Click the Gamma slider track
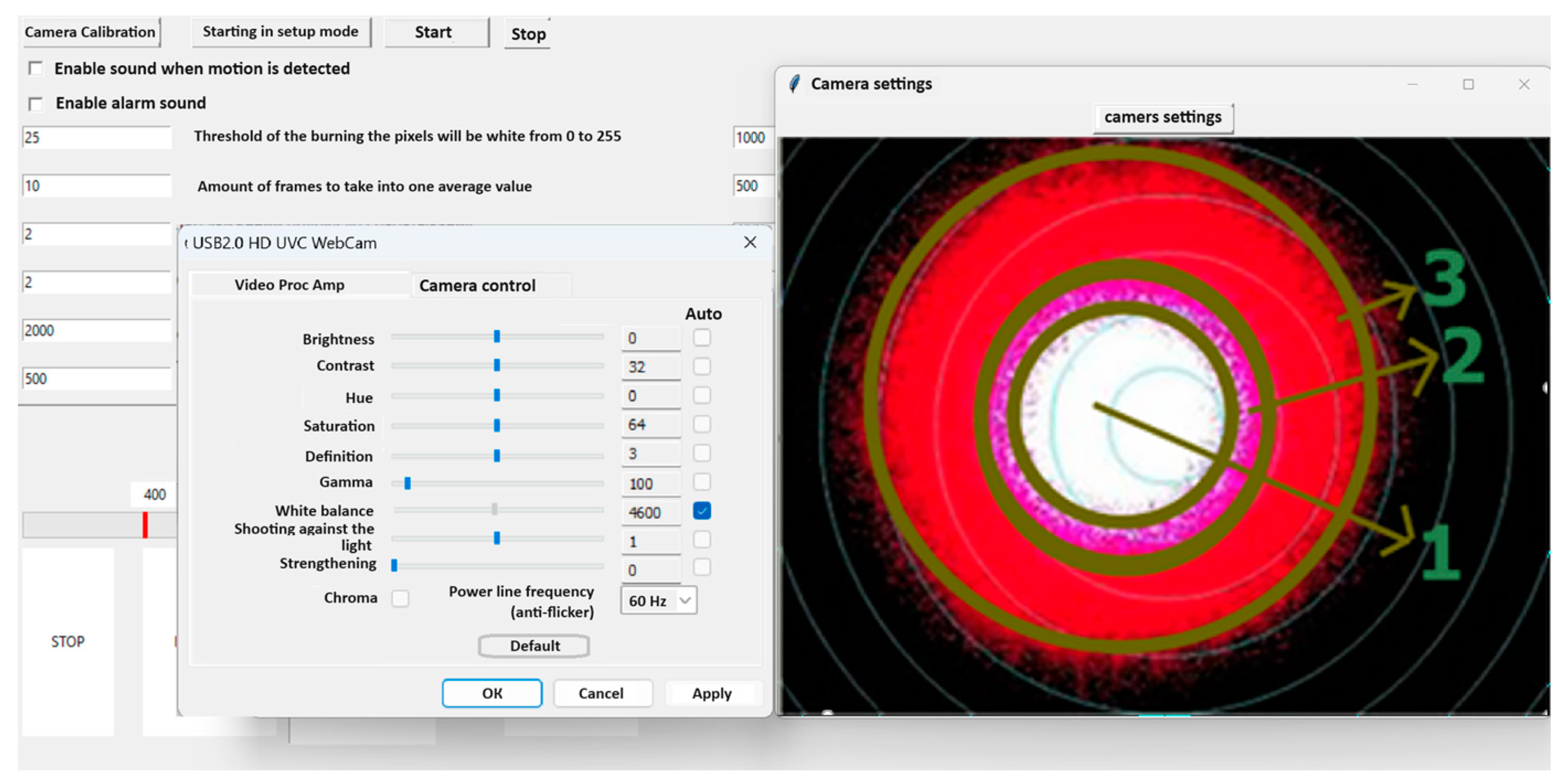Viewport: 1562px width, 784px height. 497,483
